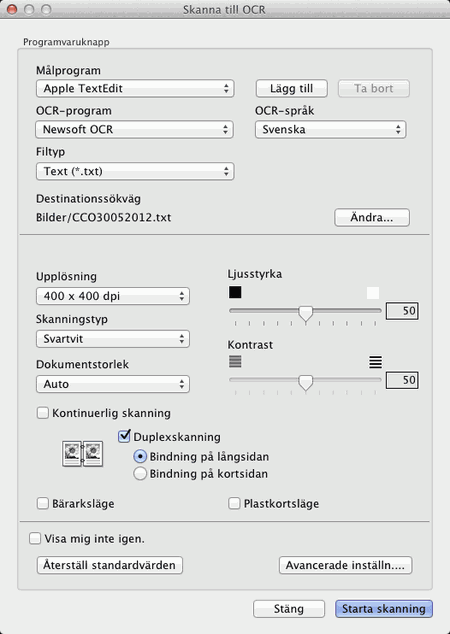Viewport: 450px width, 634px height.
Task: Click the duplex binding preview image
Action: (x=82, y=454)
